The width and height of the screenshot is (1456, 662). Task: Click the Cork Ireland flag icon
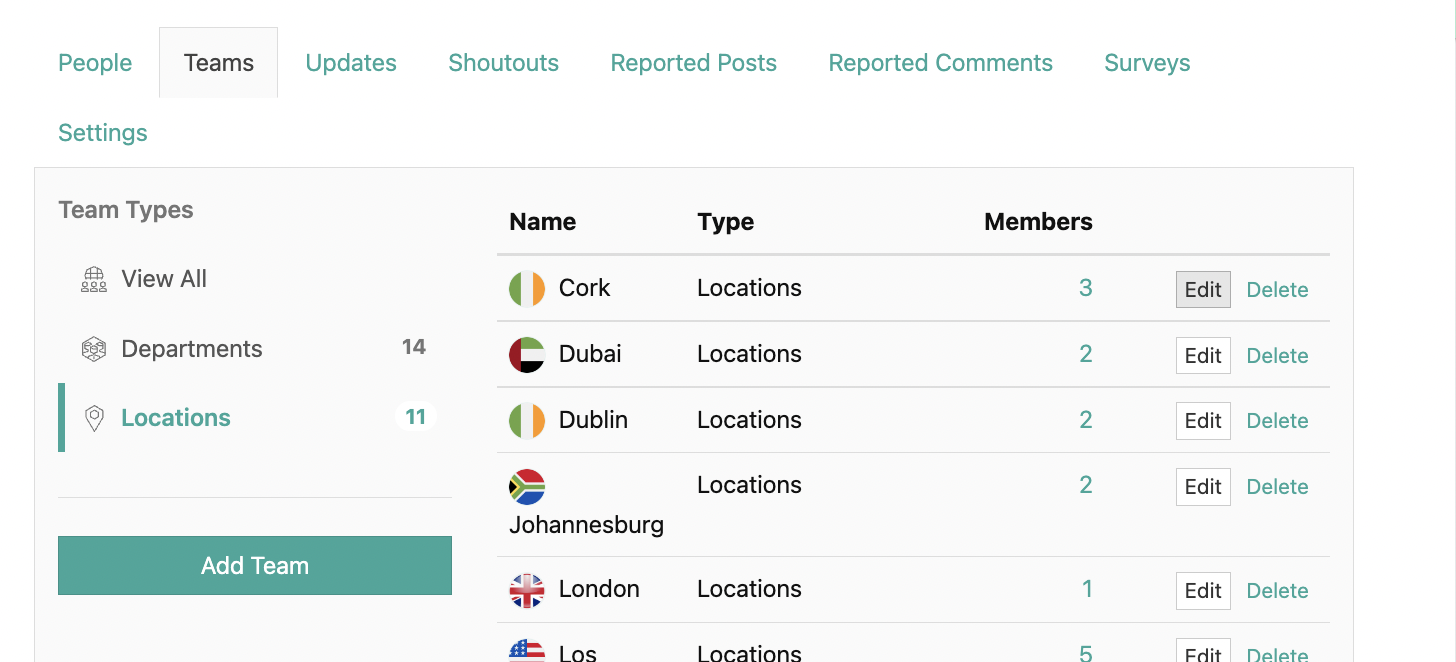pos(527,289)
